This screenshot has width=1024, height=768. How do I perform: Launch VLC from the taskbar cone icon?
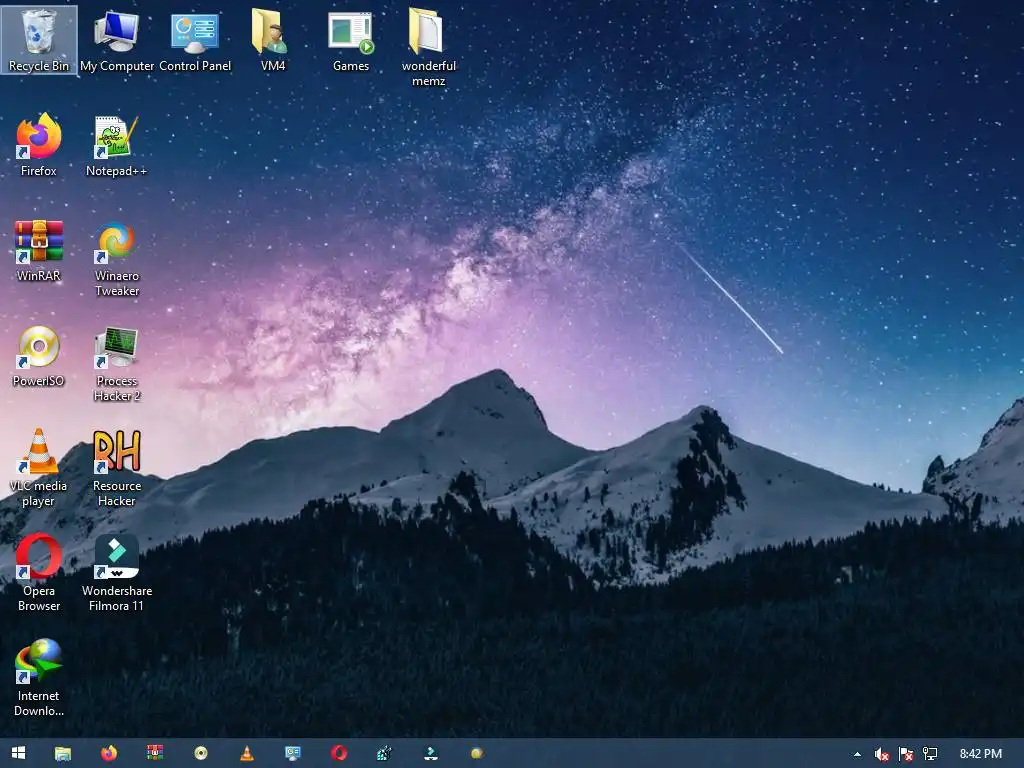(247, 753)
